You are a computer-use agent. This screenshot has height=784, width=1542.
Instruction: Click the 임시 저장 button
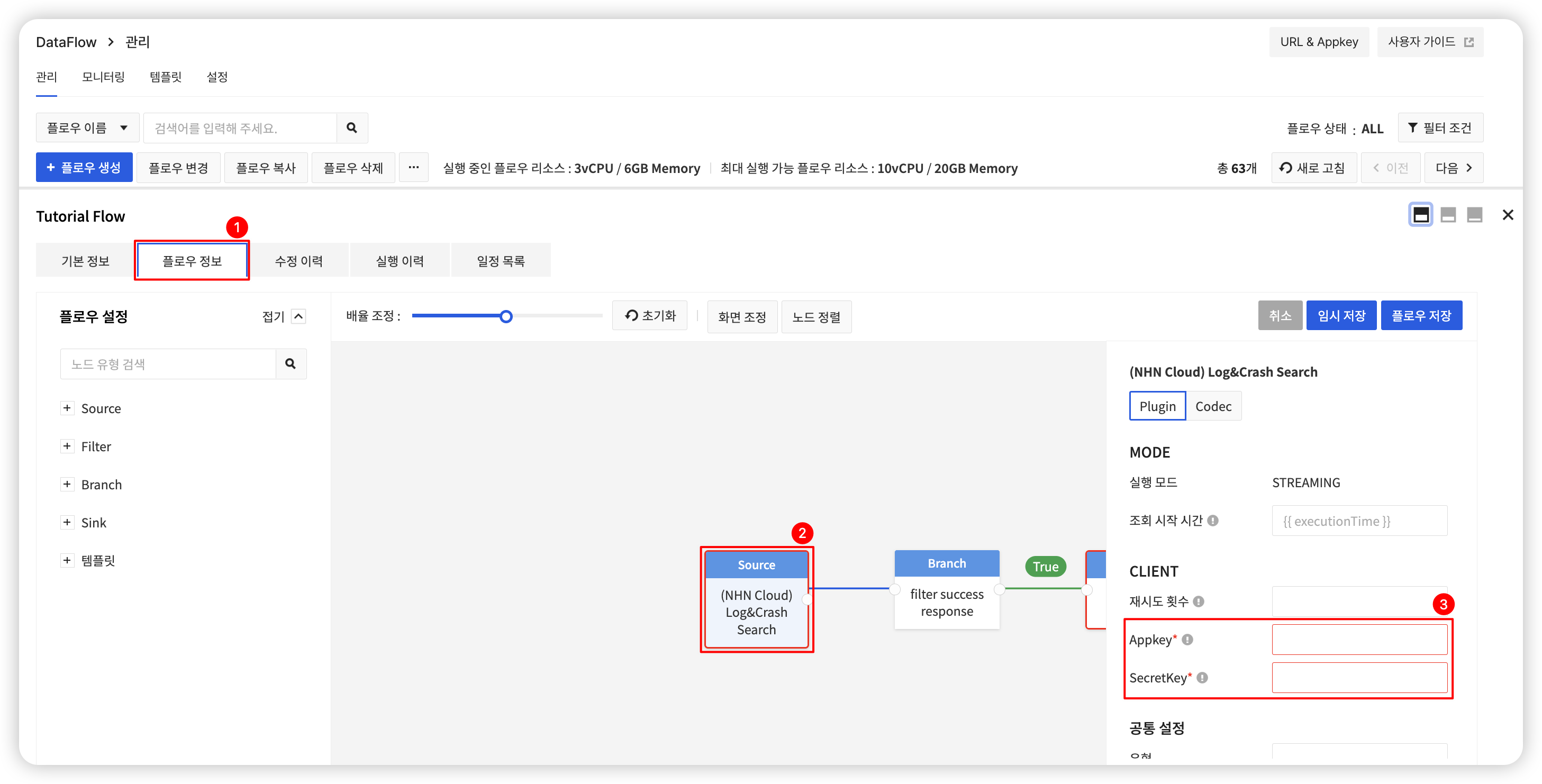tap(1341, 315)
